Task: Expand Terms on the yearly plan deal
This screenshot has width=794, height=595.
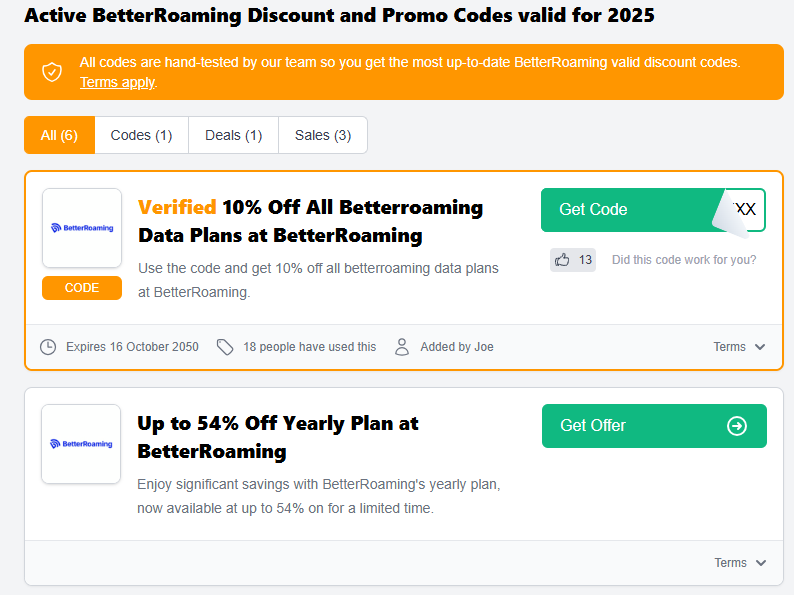Action: (740, 563)
